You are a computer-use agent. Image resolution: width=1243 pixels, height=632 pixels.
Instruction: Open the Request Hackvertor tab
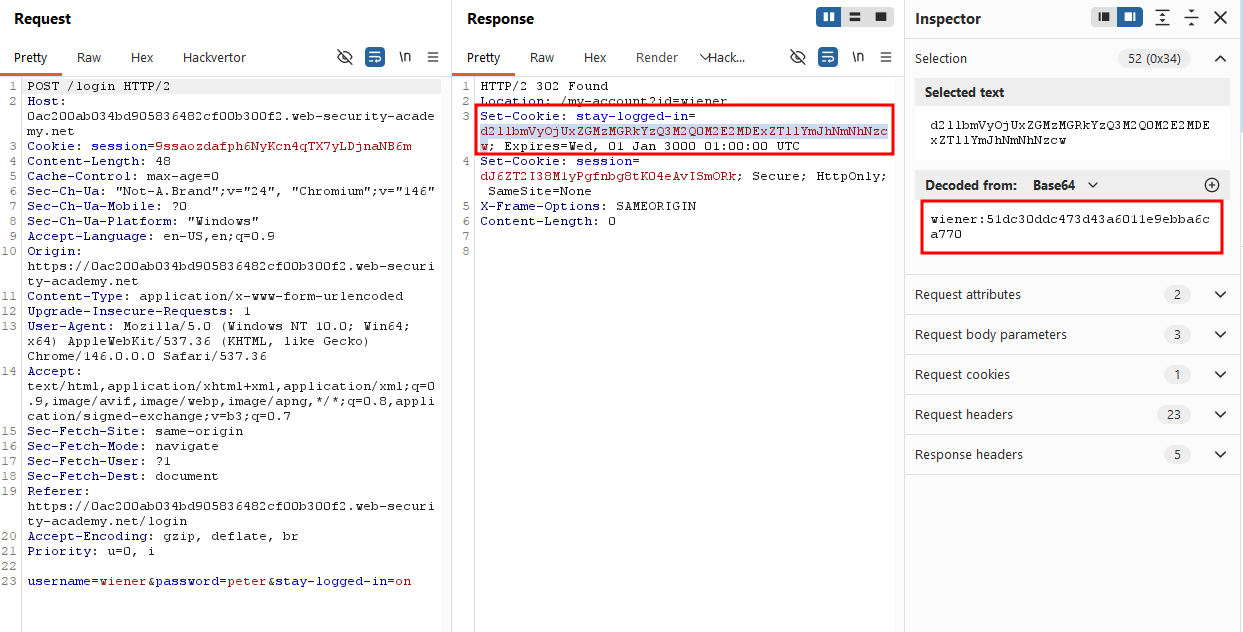214,58
